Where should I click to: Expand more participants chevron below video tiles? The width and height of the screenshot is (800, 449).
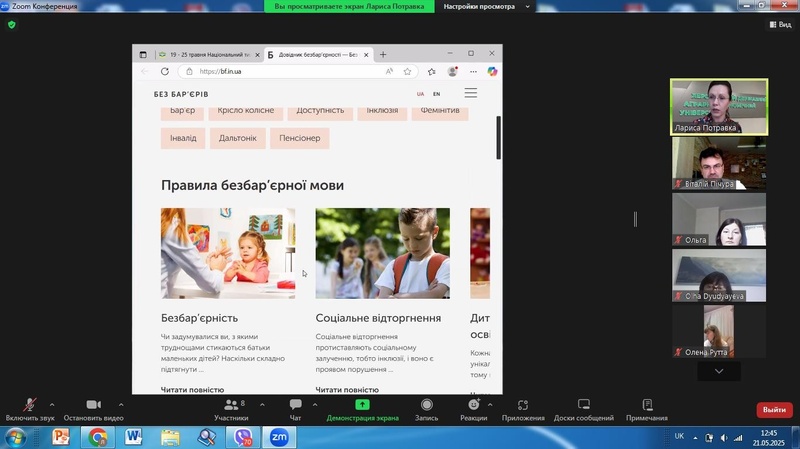(x=718, y=371)
